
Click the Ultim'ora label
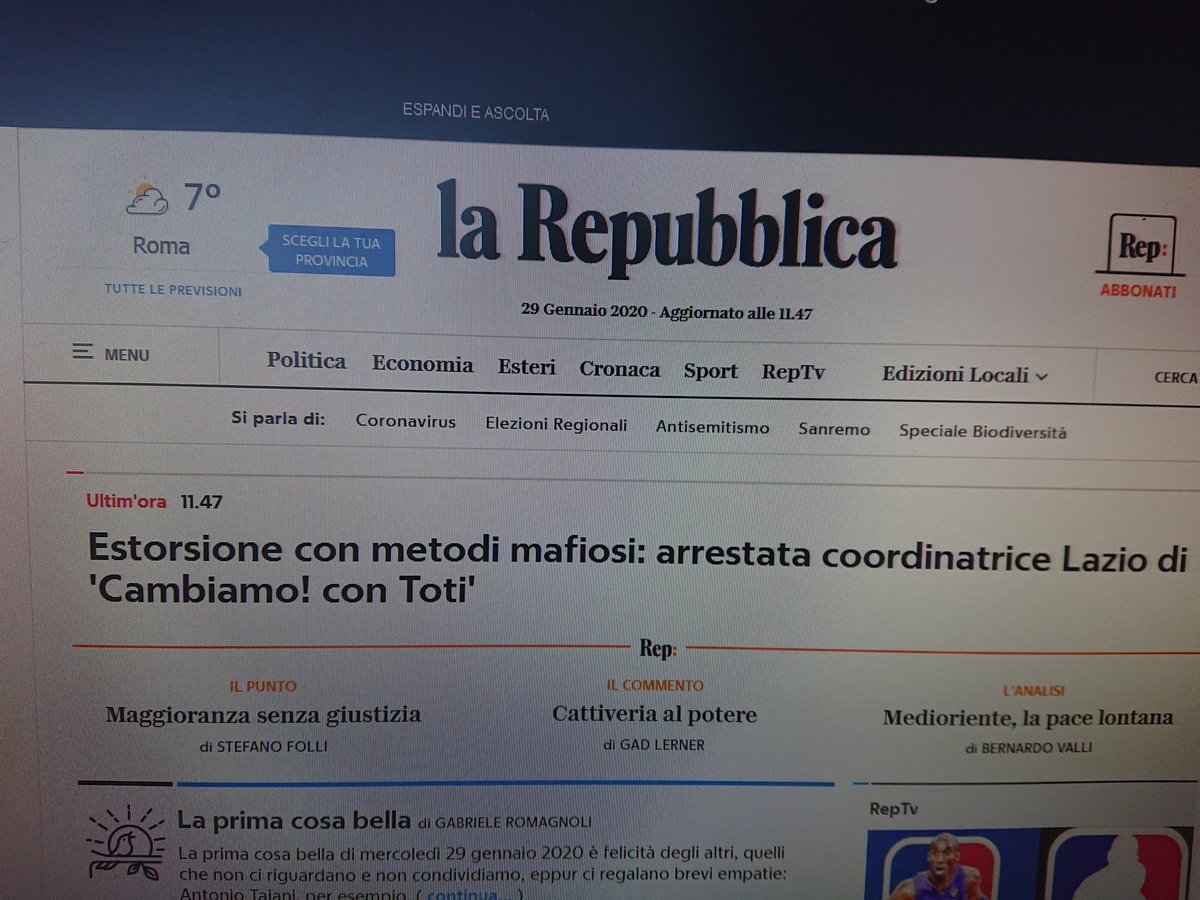126,501
